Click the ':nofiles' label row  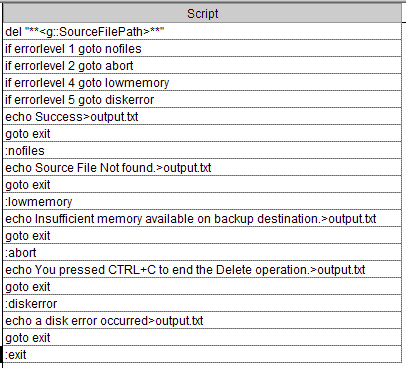(202, 151)
